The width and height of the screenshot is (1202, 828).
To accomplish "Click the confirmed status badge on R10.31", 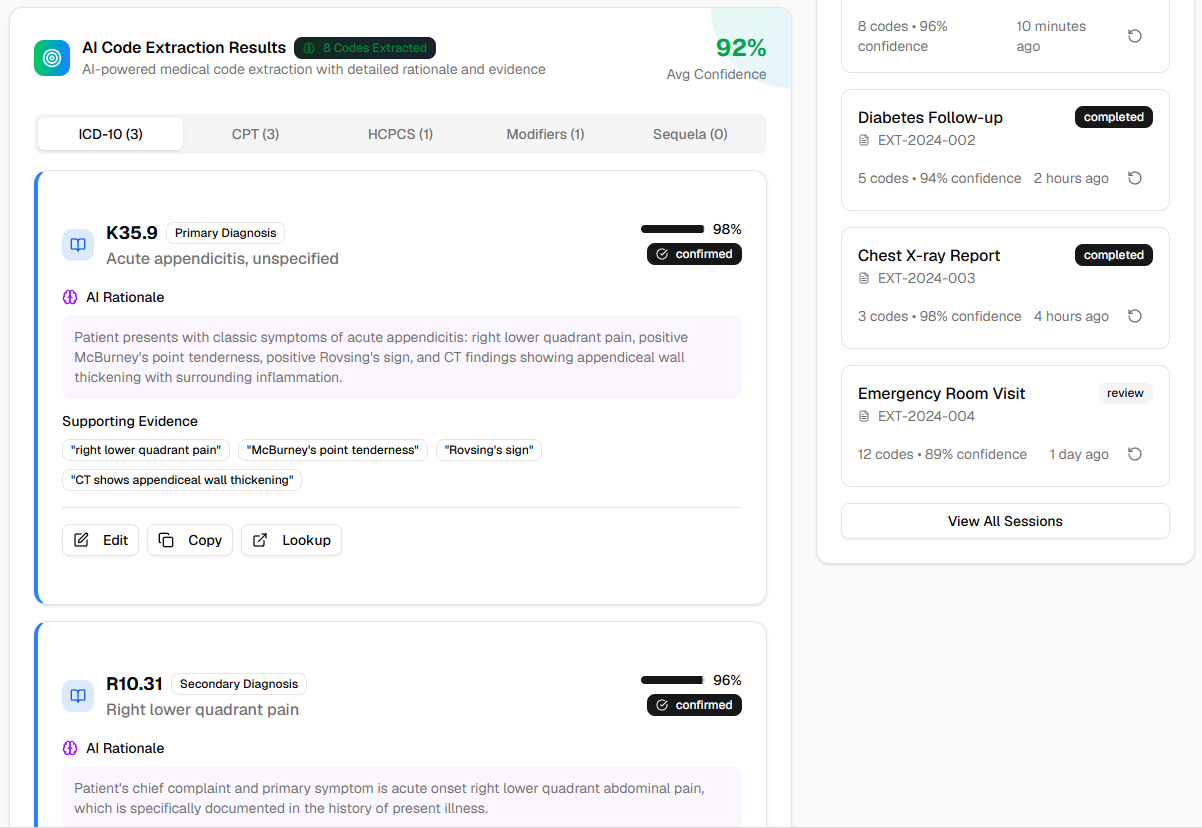I will tap(694, 705).
